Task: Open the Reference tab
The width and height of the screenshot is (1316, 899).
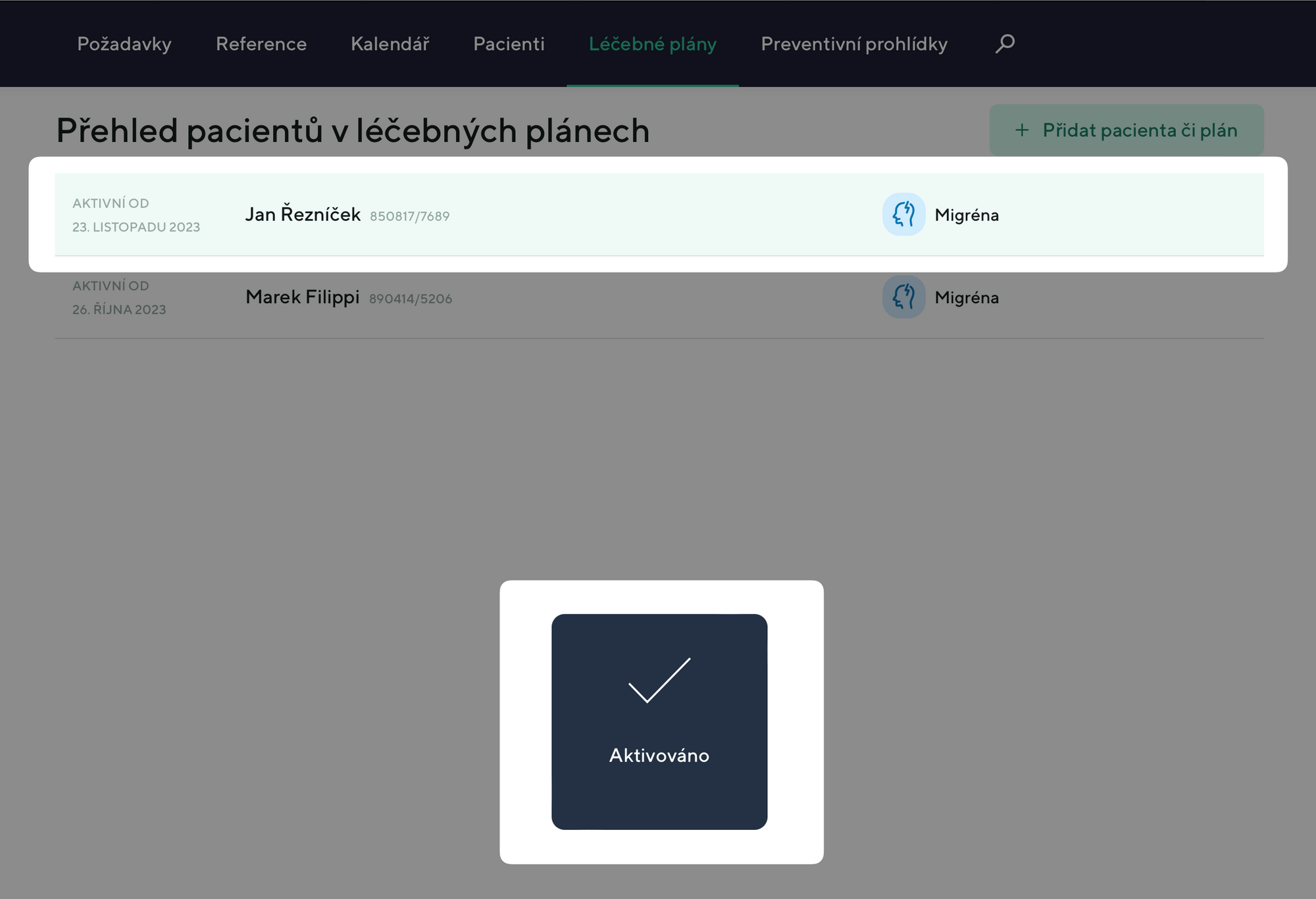Action: point(261,44)
